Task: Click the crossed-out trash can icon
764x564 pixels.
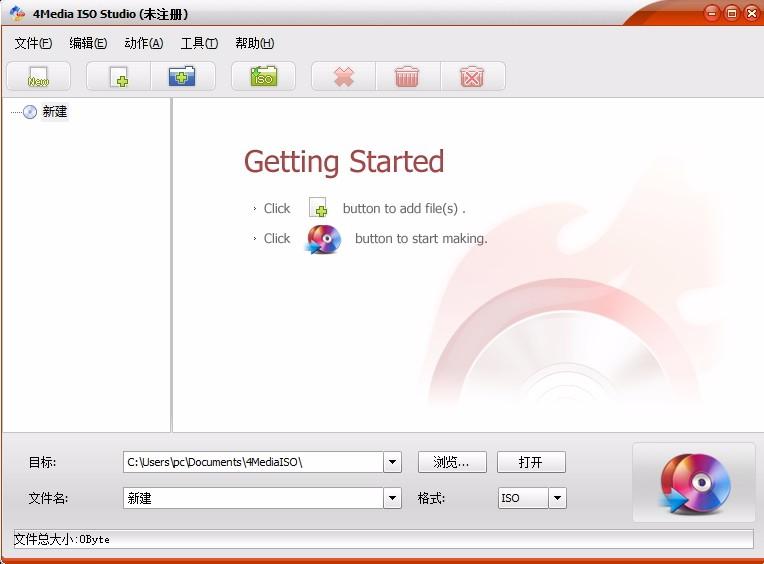Action: coord(471,77)
